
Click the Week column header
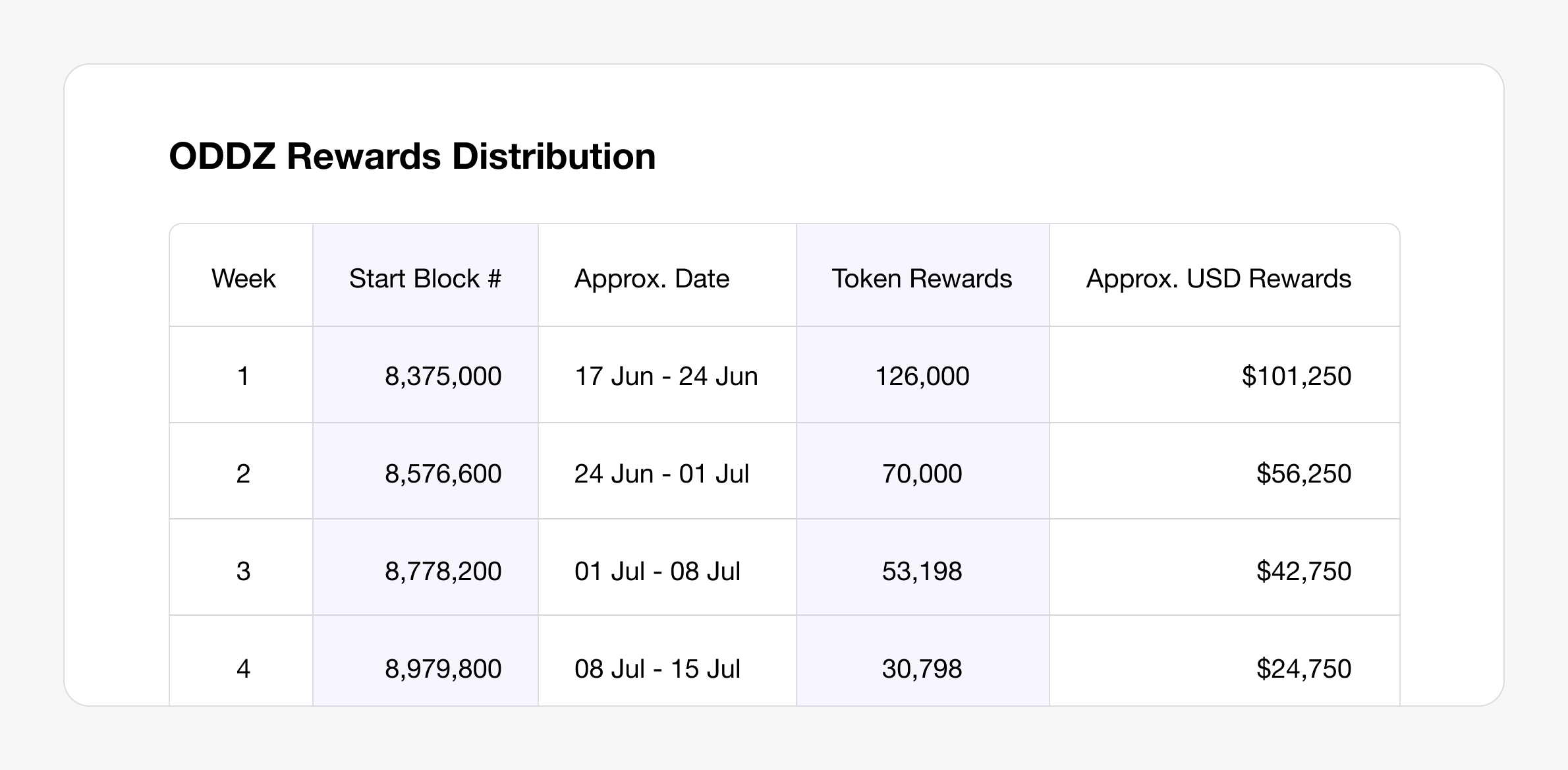pyautogui.click(x=243, y=279)
